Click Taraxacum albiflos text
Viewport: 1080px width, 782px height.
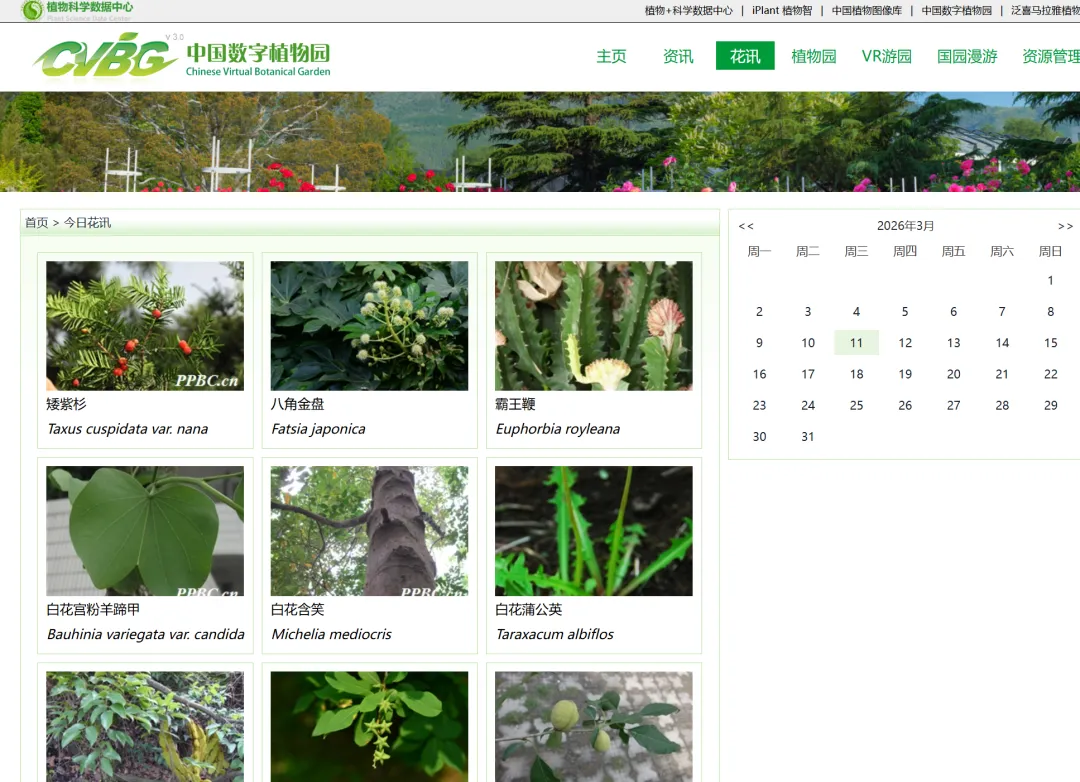coord(554,635)
